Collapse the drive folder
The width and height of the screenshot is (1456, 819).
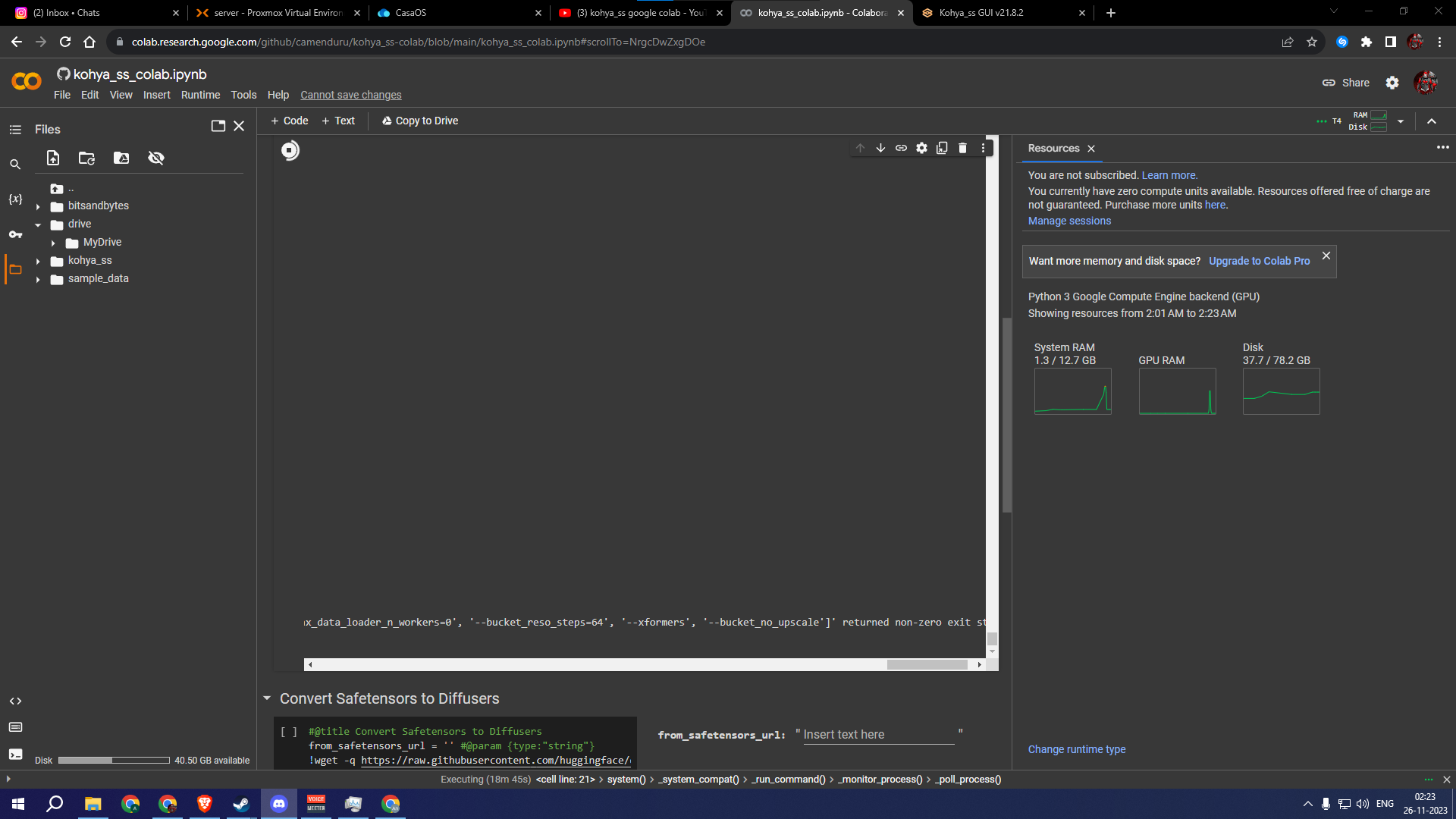[38, 224]
